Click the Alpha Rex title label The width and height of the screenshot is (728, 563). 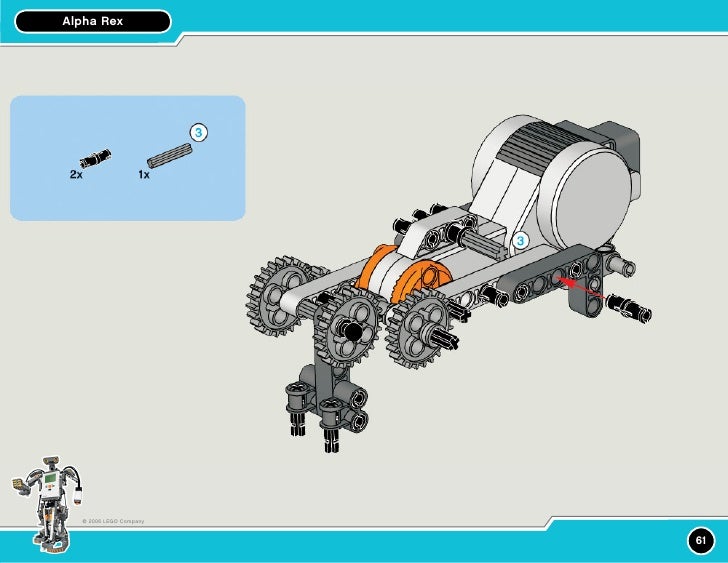coord(93,21)
